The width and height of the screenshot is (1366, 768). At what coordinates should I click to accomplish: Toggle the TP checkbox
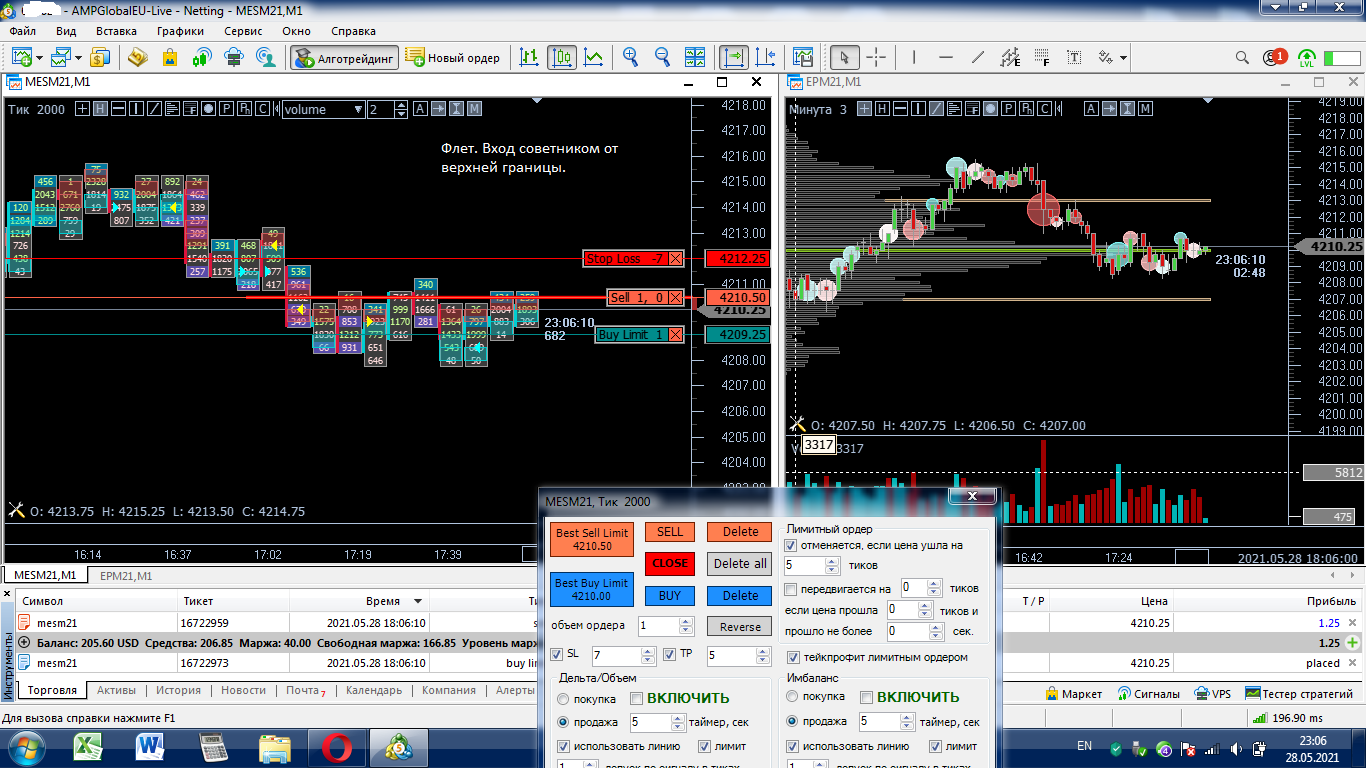[670, 655]
